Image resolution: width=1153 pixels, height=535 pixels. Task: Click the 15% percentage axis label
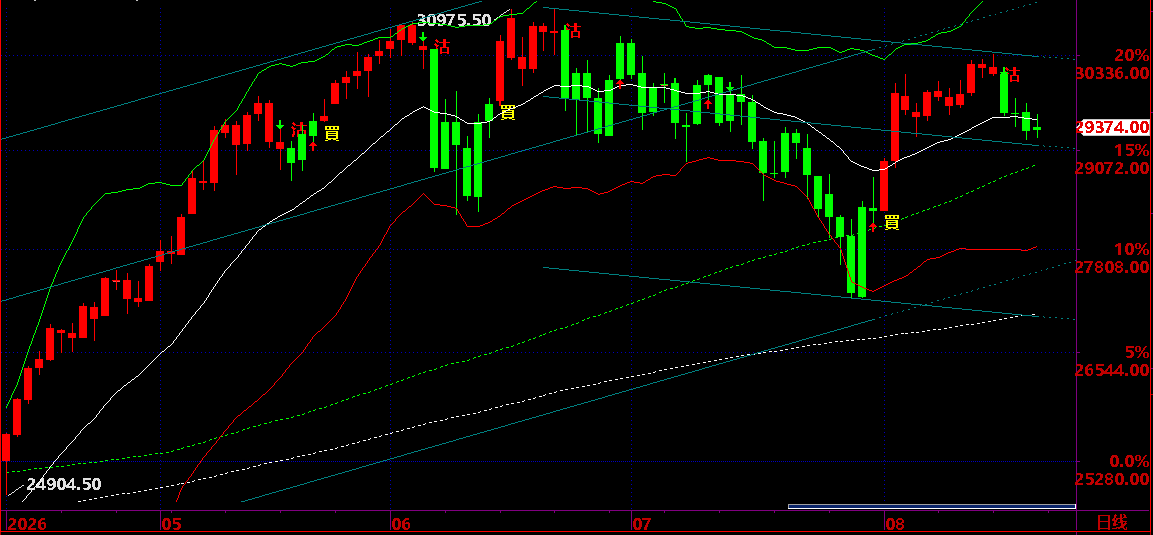pos(1131,150)
